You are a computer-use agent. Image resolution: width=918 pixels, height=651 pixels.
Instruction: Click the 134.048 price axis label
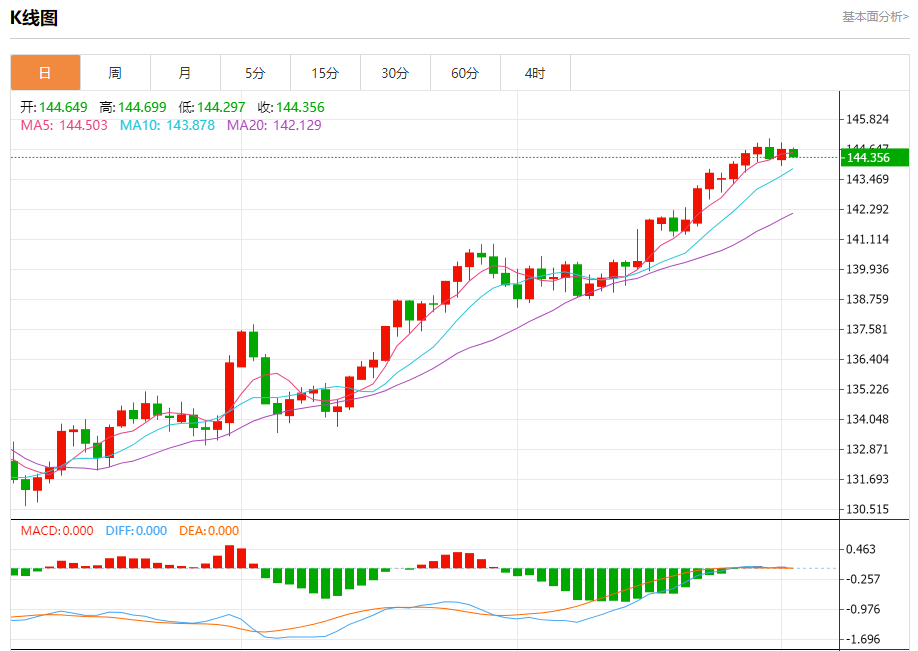[868, 419]
